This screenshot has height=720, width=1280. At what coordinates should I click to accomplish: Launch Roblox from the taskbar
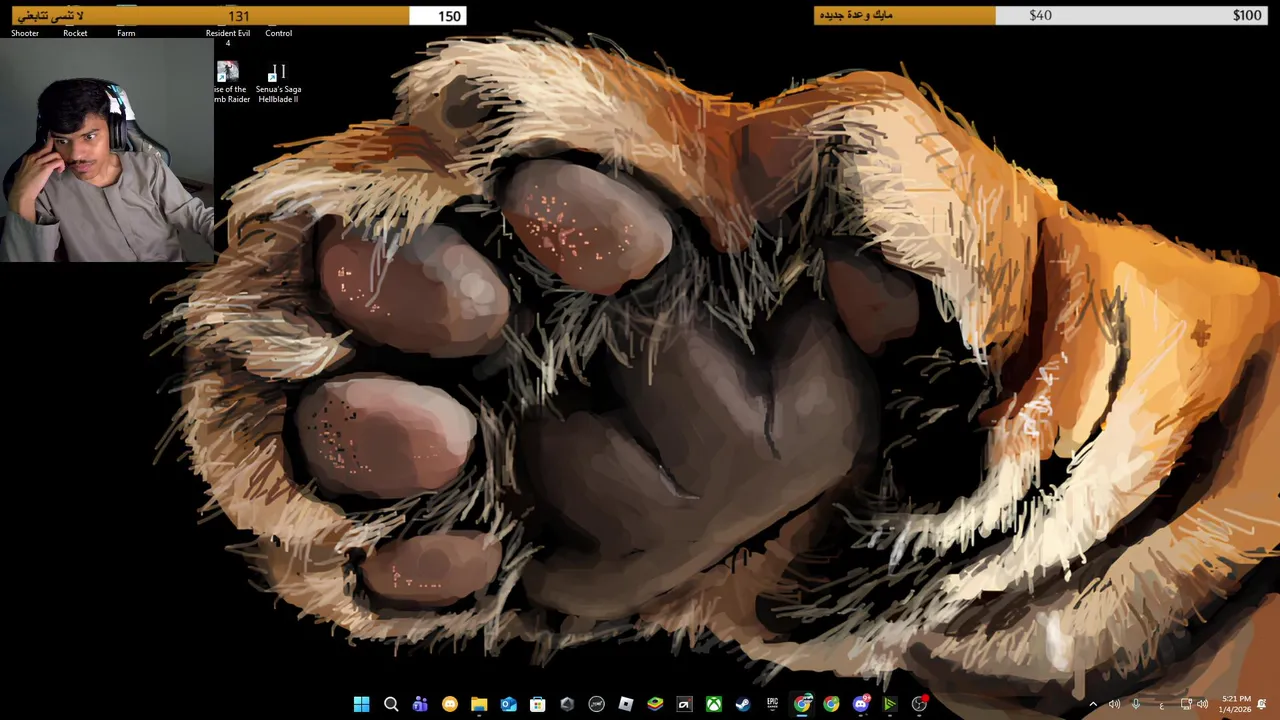point(625,704)
